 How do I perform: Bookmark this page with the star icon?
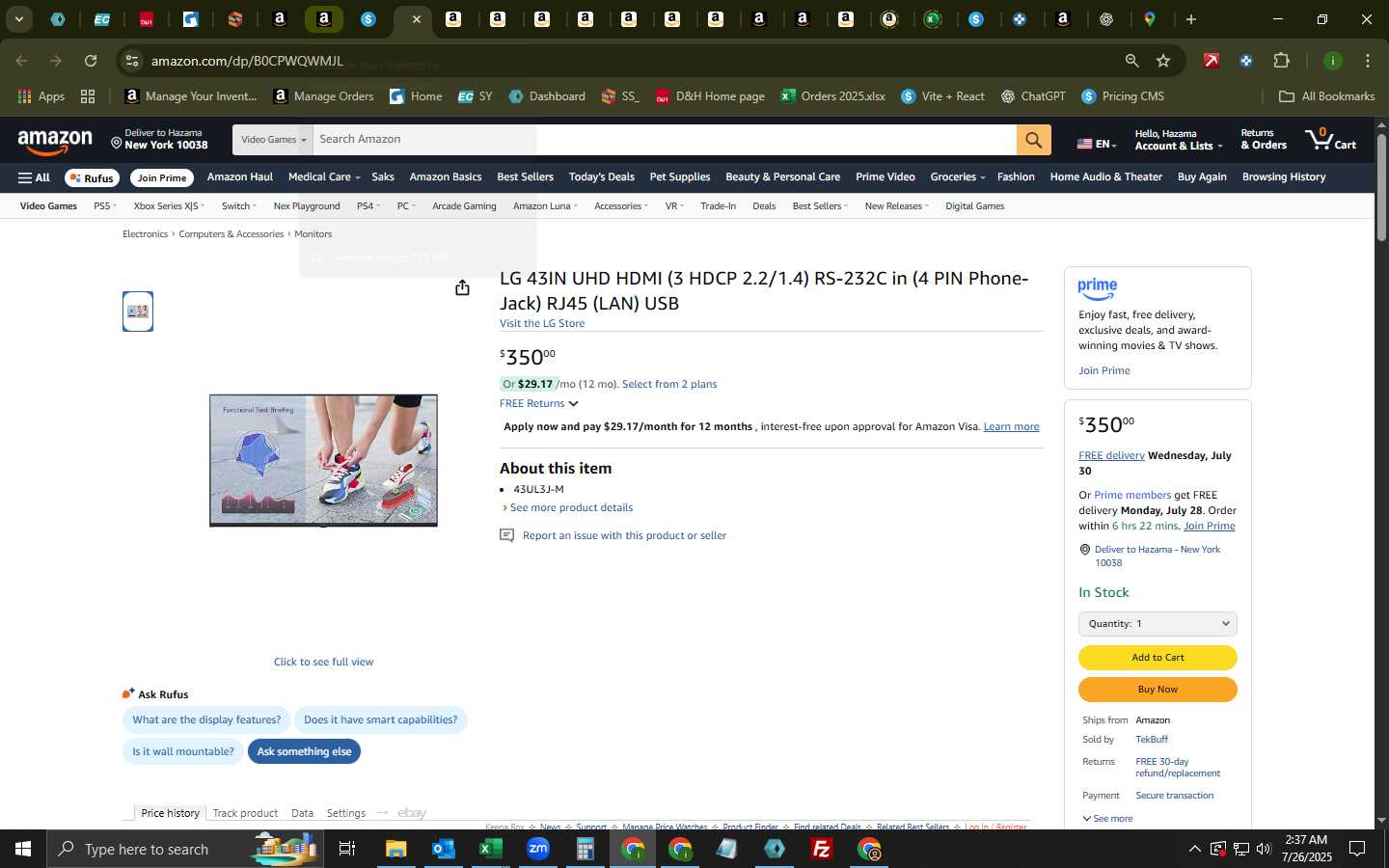1163,61
